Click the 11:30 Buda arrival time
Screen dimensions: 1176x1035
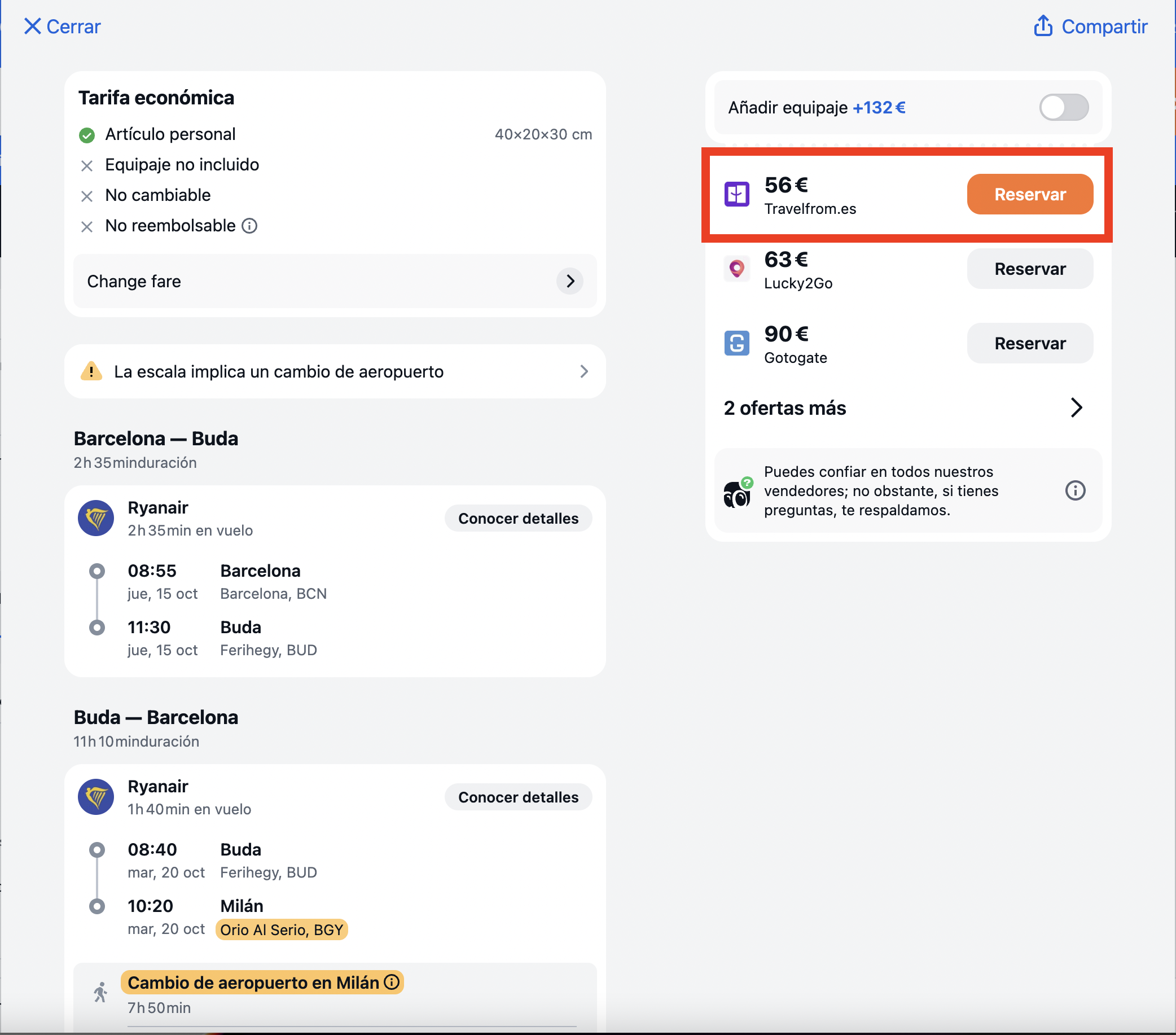click(149, 627)
